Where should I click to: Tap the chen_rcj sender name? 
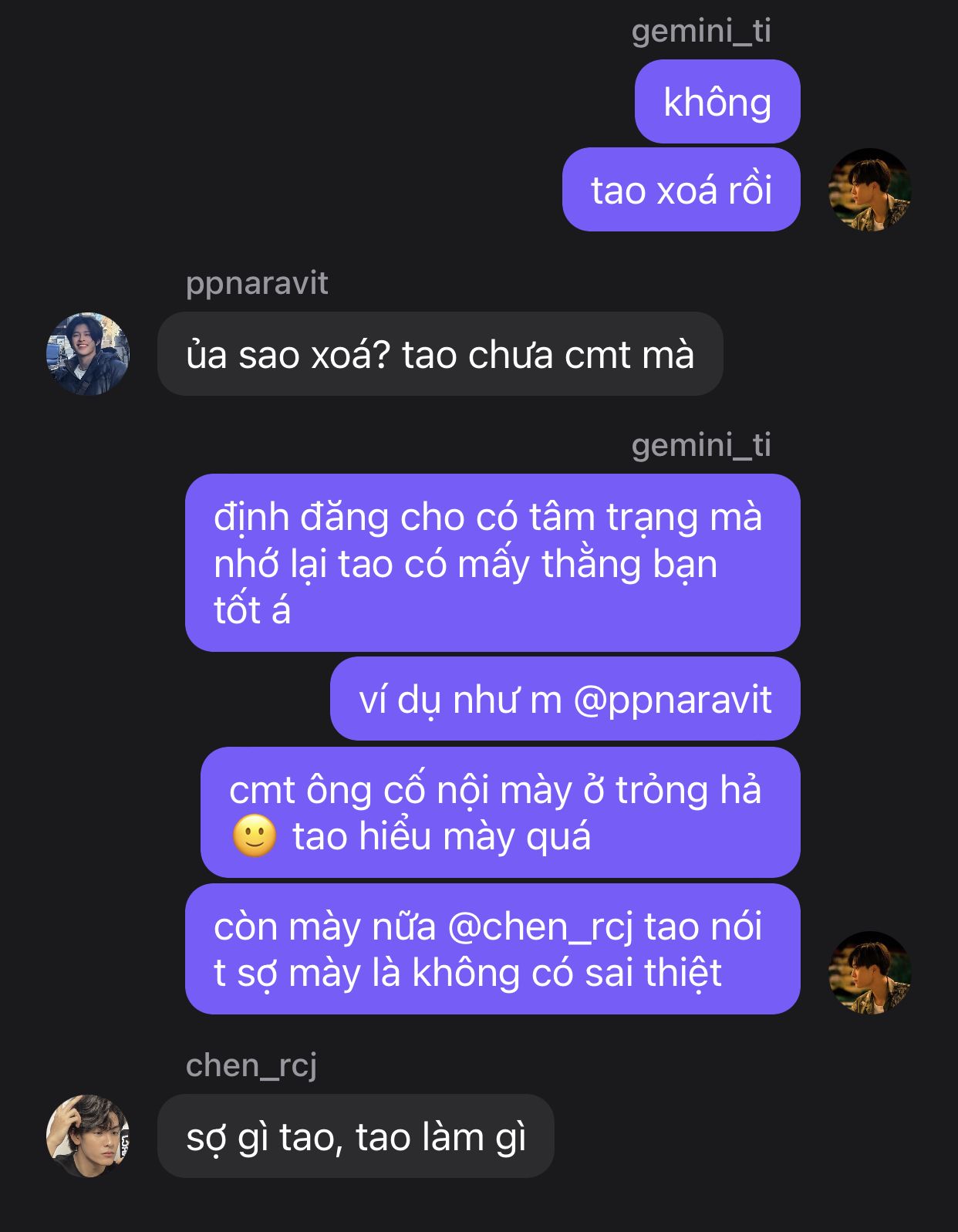tap(251, 1065)
